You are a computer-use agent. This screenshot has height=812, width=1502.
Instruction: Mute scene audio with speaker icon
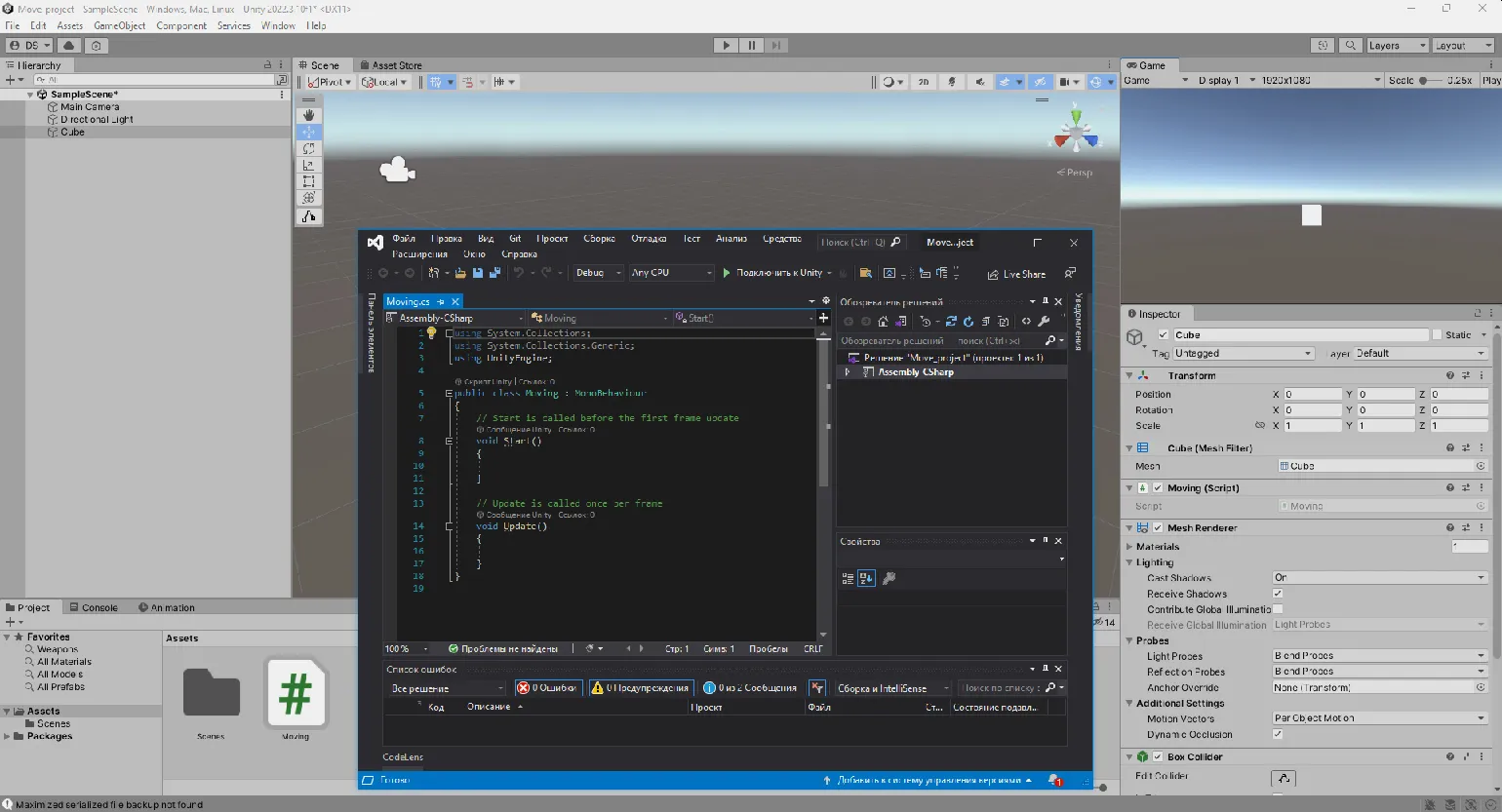pos(980,82)
